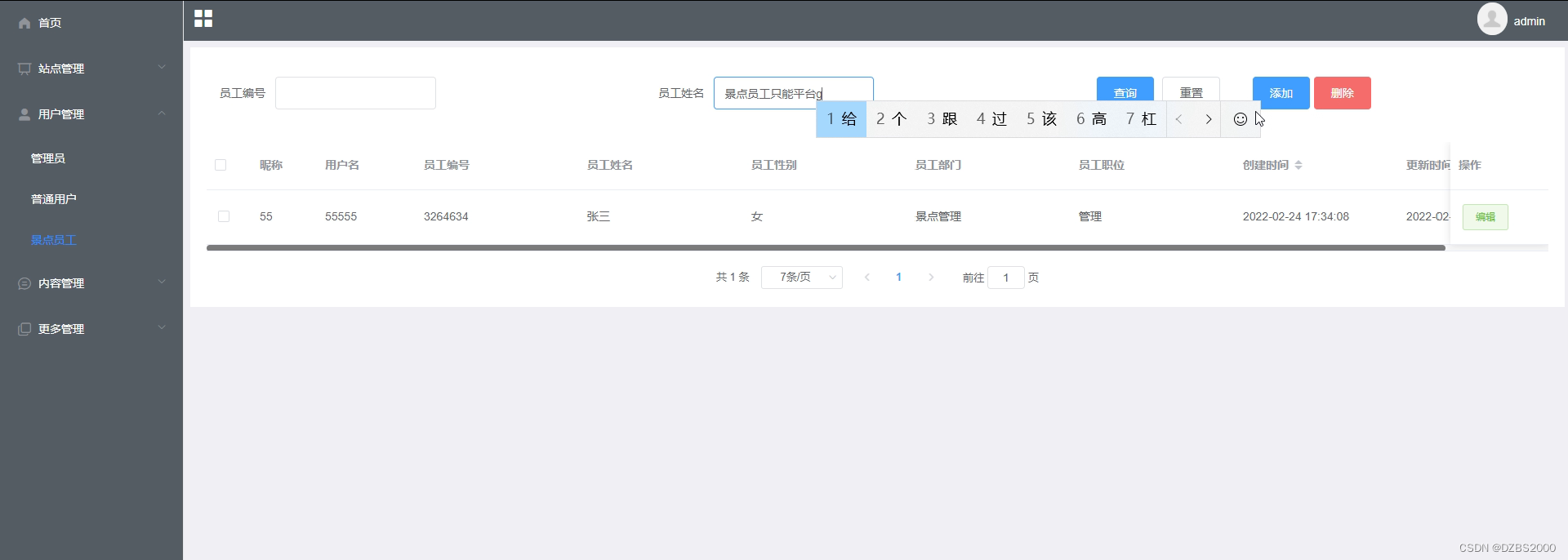Click the 查询 search button

[1125, 93]
